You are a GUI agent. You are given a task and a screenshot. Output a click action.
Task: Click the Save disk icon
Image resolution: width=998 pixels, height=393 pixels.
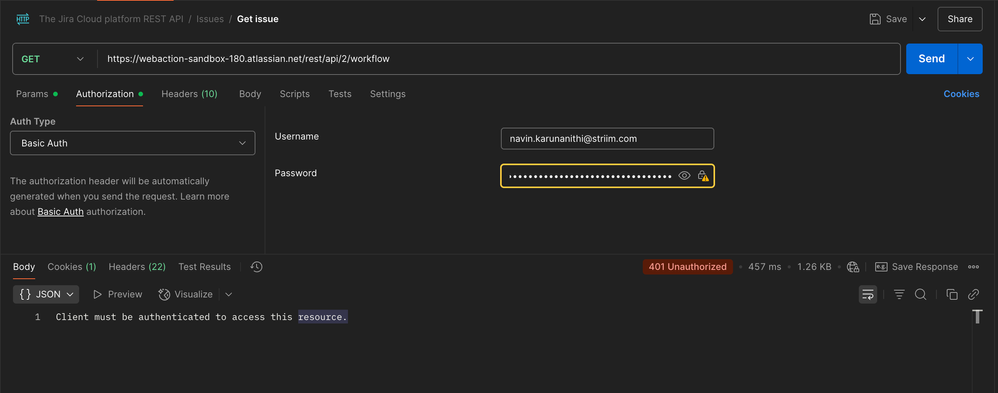pyautogui.click(x=875, y=19)
